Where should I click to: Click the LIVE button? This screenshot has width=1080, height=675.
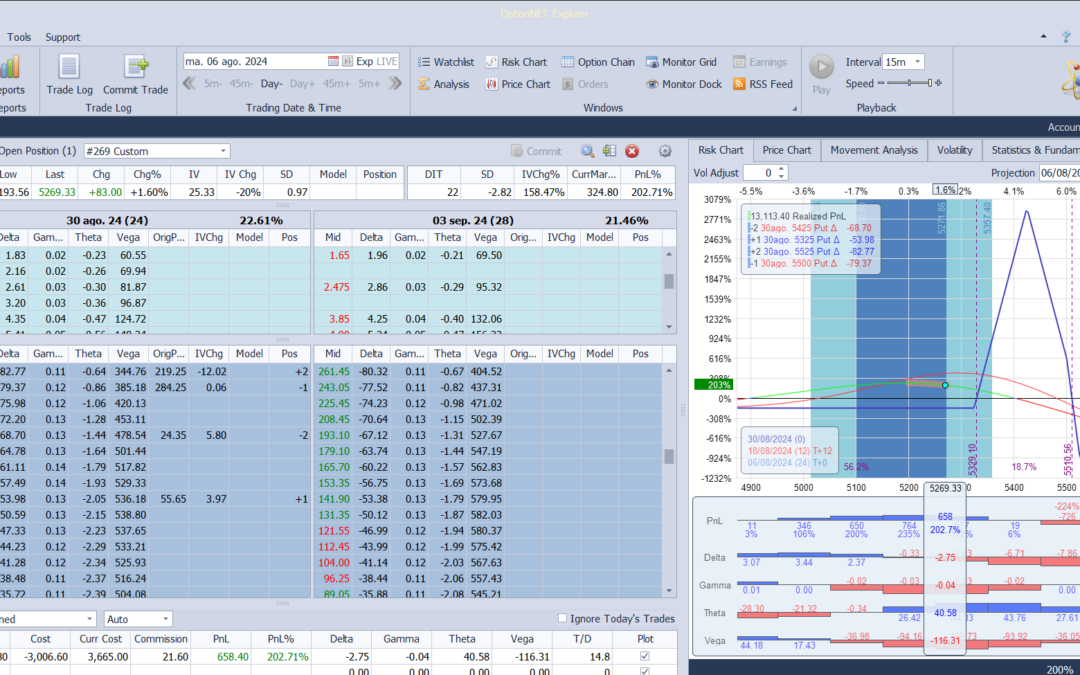pos(387,61)
